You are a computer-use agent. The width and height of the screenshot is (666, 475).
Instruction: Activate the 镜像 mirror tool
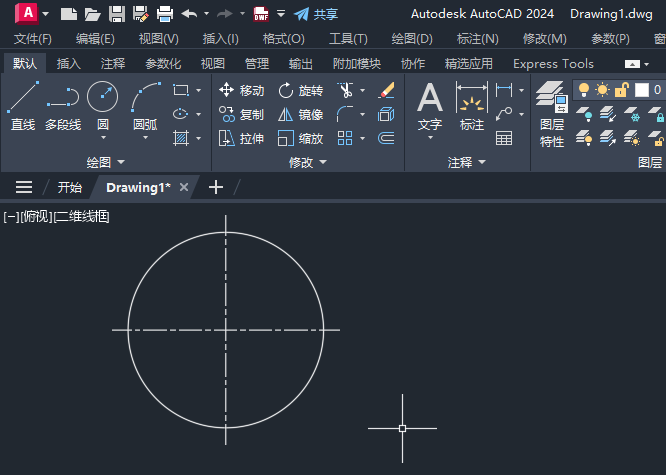click(x=301, y=114)
